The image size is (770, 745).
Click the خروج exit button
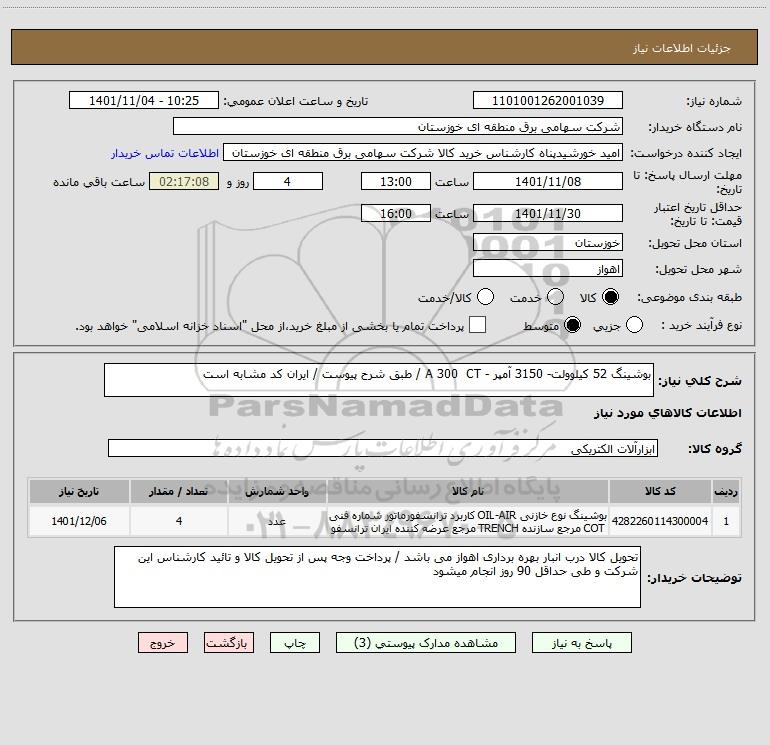tap(163, 644)
